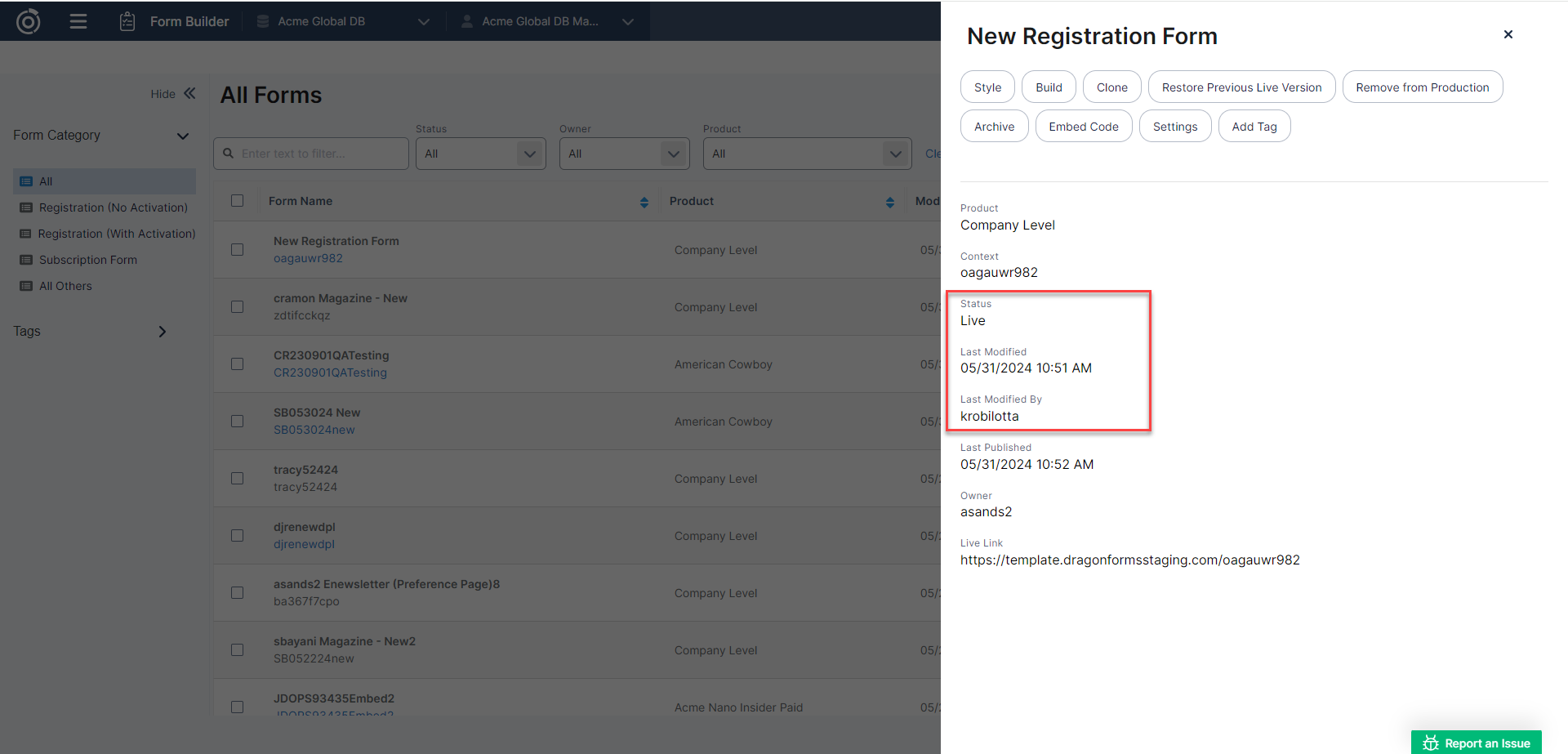This screenshot has width=1568, height=754.
Task: Check the cramon Magazine - New row checkbox
Action: pyautogui.click(x=238, y=307)
